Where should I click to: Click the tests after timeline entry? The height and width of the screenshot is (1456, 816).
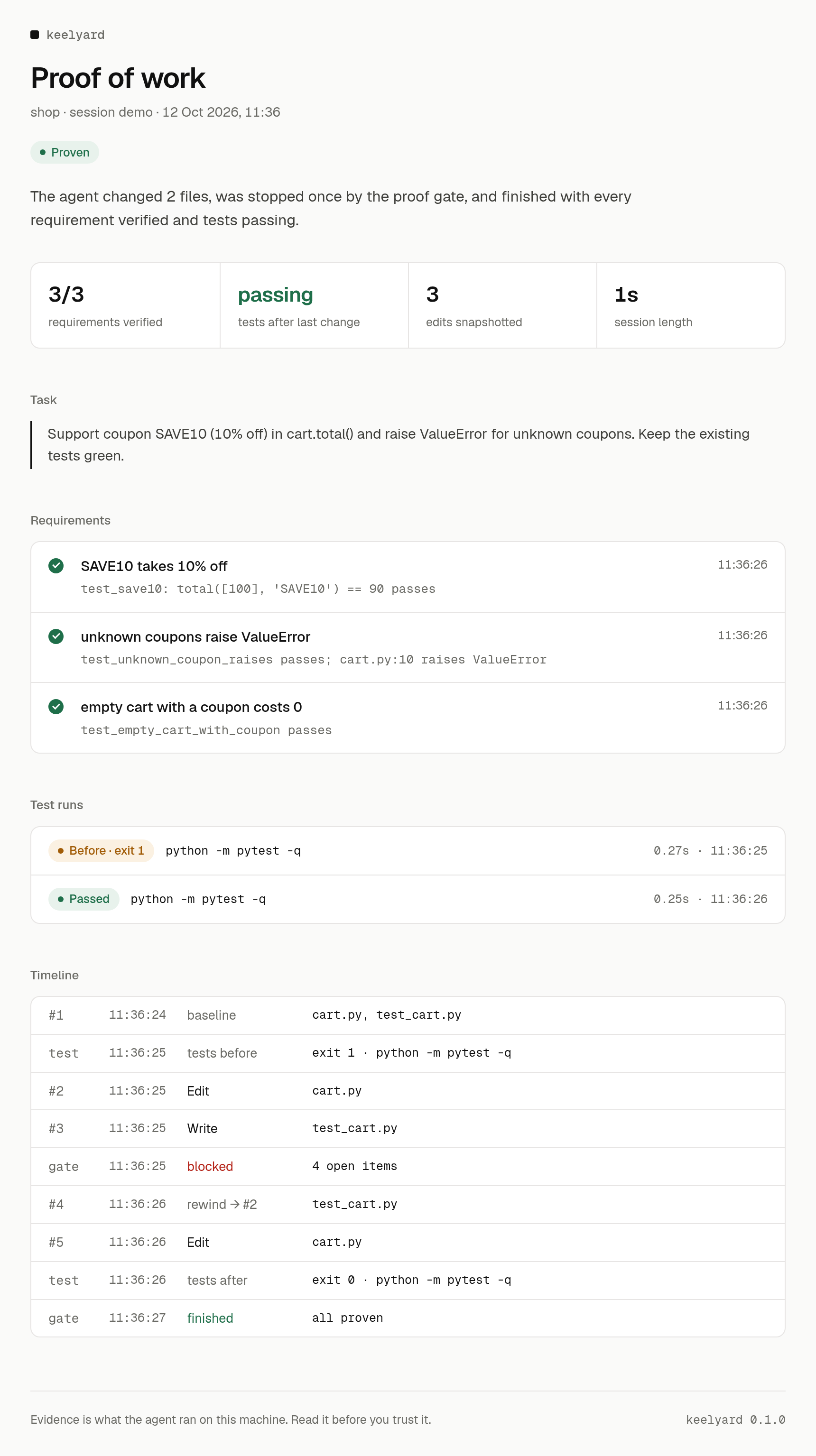pyautogui.click(x=408, y=1280)
